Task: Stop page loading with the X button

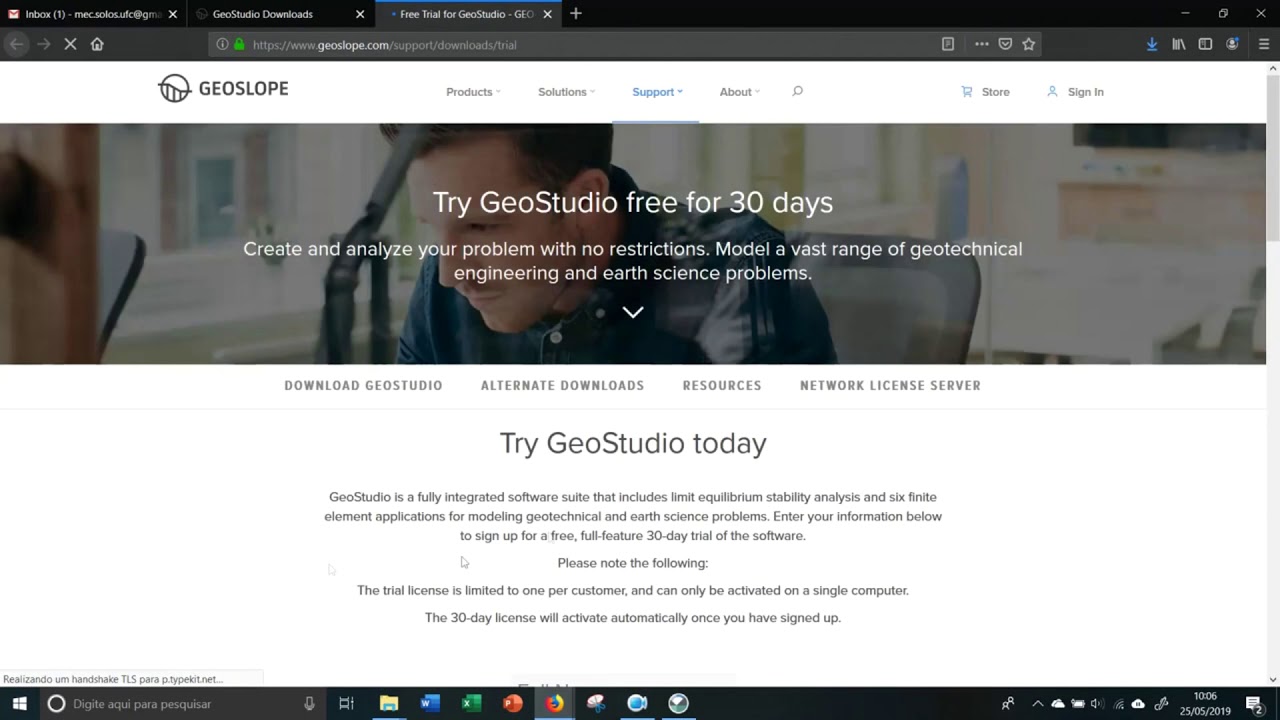Action: pos(70,44)
